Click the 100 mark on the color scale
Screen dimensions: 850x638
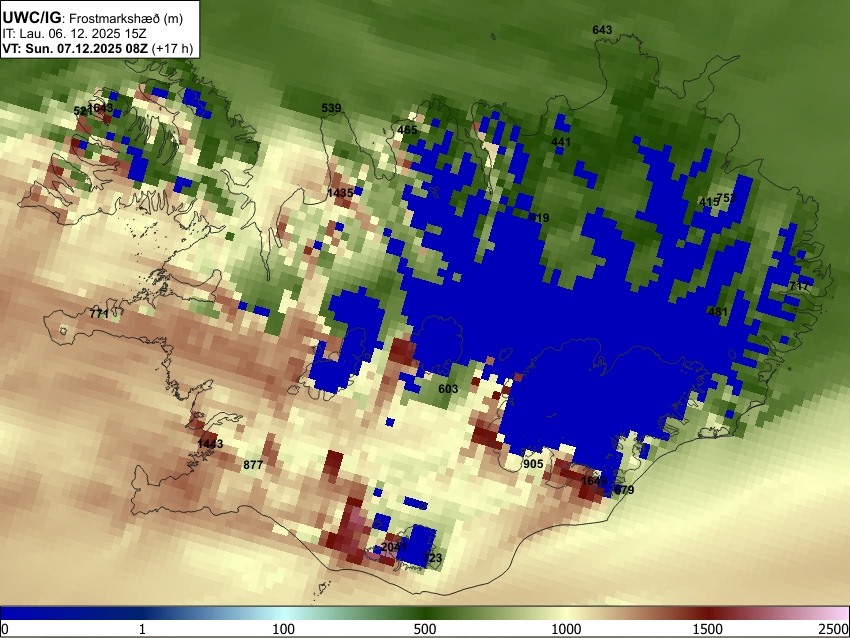pyautogui.click(x=284, y=629)
